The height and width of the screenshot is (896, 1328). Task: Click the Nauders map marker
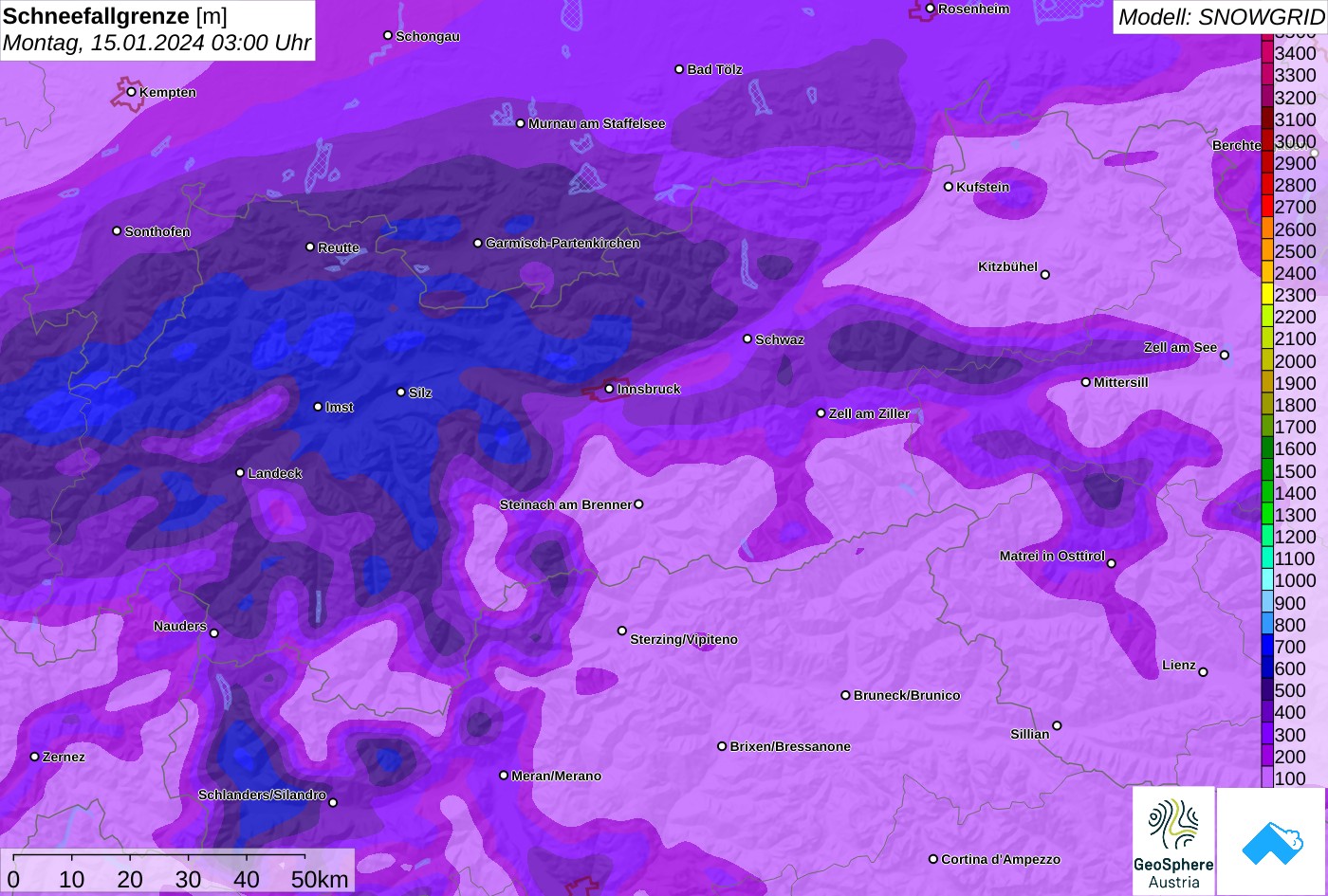pos(214,633)
